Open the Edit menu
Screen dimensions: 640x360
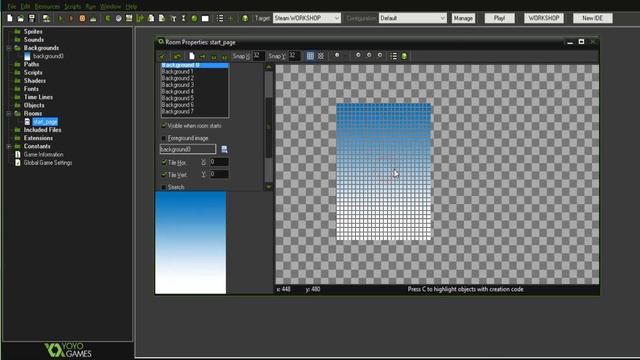[x=25, y=7]
